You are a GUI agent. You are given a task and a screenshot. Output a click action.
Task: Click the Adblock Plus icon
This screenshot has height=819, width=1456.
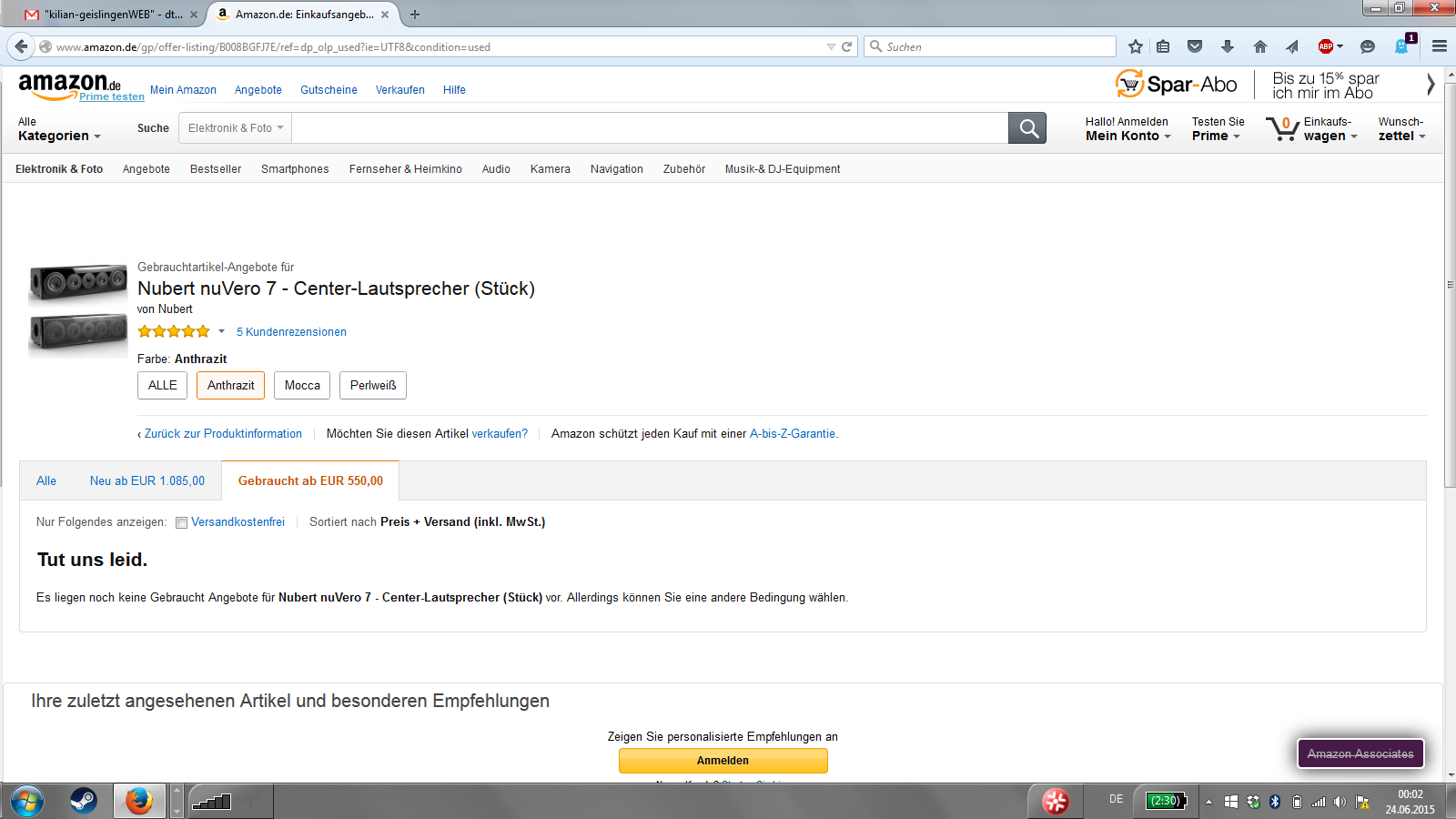tap(1326, 46)
